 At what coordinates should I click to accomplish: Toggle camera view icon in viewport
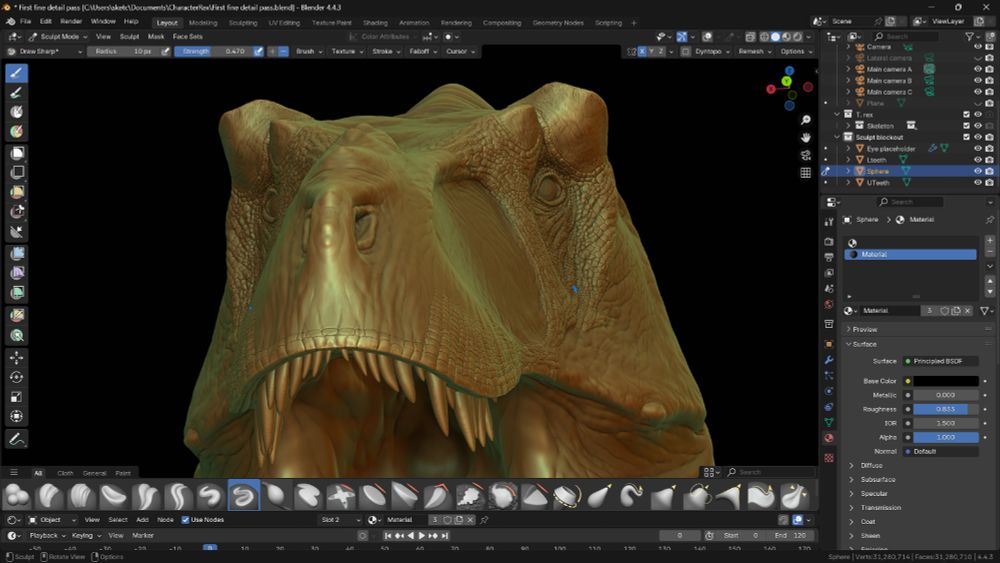[x=805, y=155]
